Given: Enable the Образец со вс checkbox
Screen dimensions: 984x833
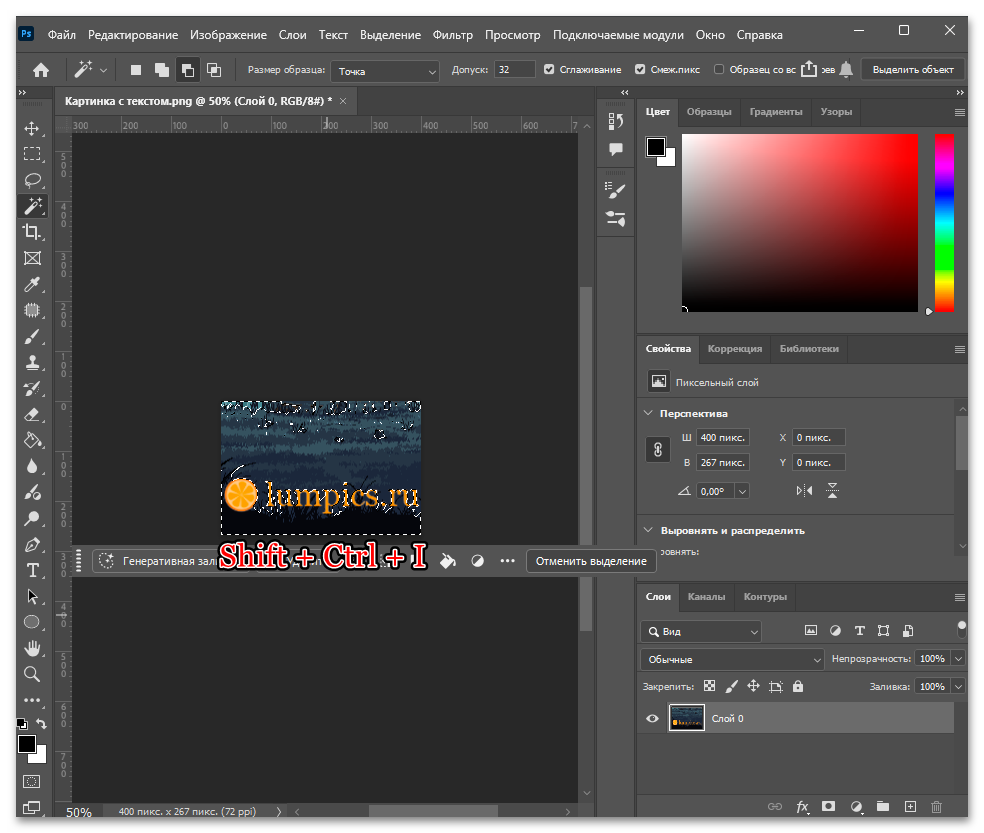Looking at the screenshot, I should coord(719,70).
